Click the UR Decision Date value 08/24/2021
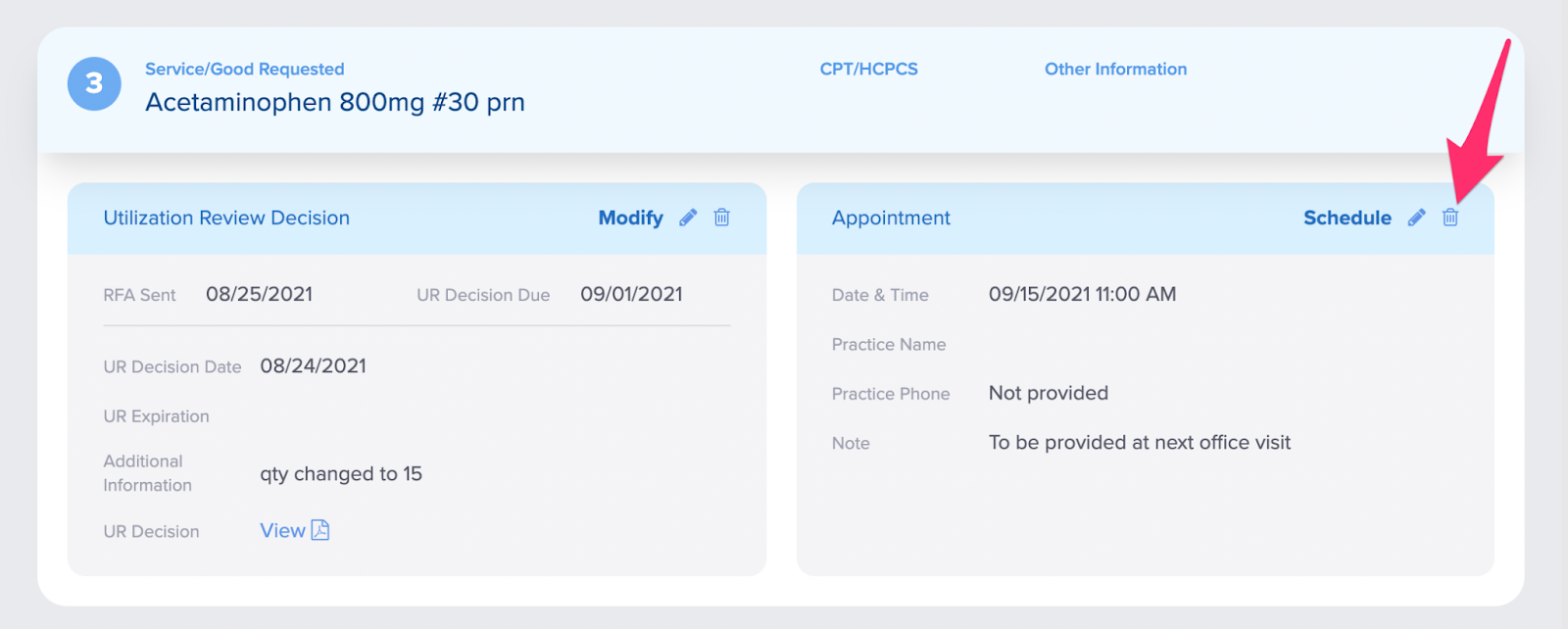This screenshot has height=629, width=1568. pos(313,365)
